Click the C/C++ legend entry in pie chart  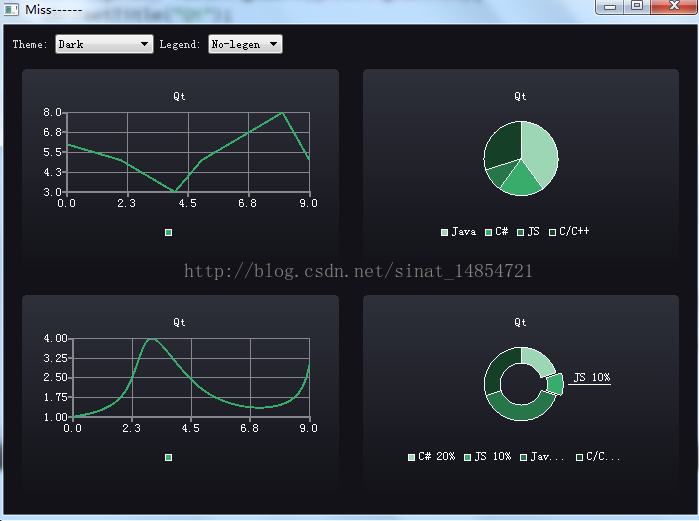(569, 232)
